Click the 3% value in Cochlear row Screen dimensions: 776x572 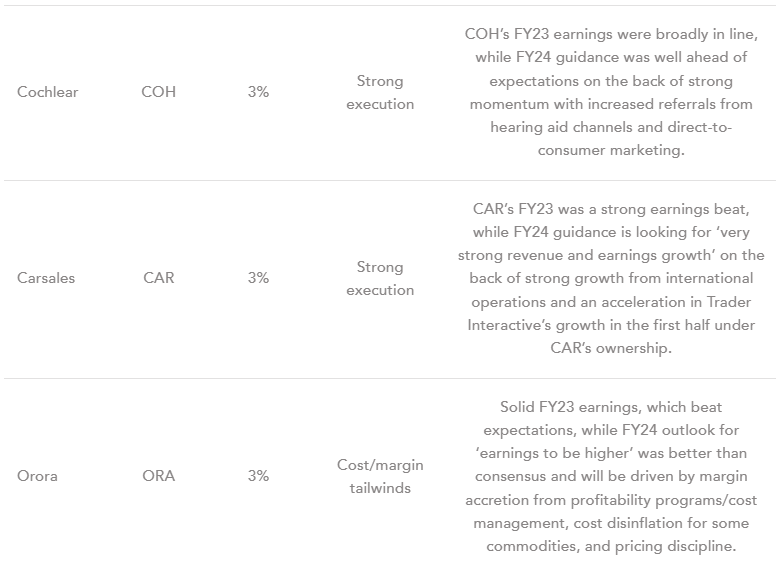[x=258, y=92]
